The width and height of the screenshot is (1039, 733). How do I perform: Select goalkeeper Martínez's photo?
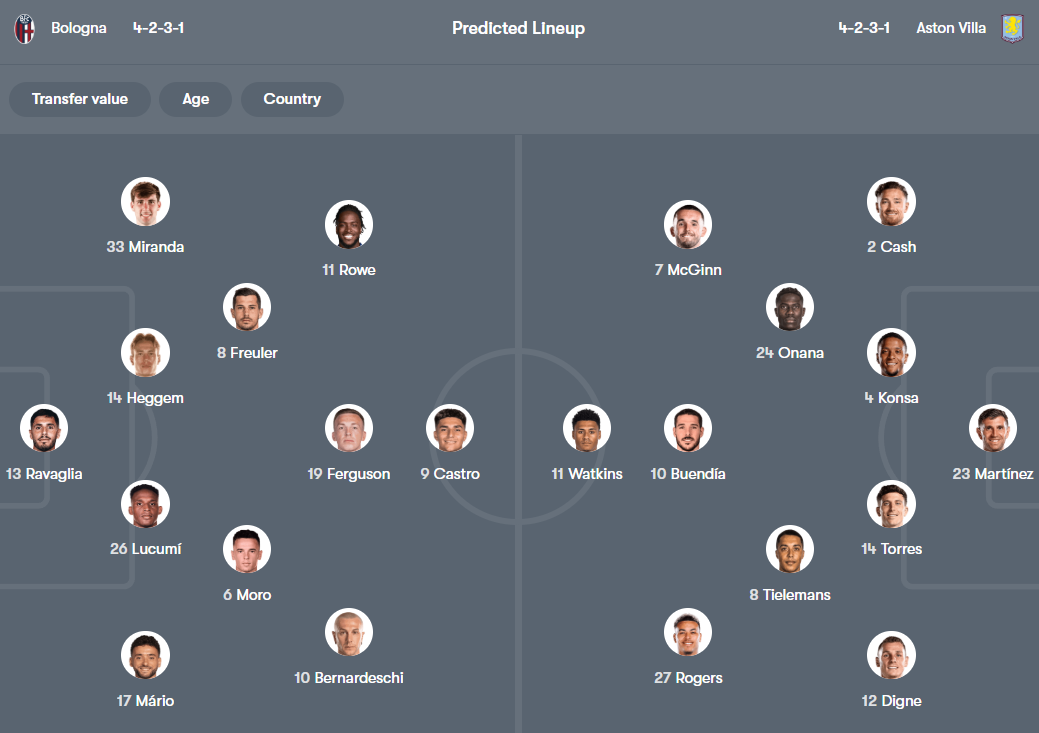click(x=993, y=429)
